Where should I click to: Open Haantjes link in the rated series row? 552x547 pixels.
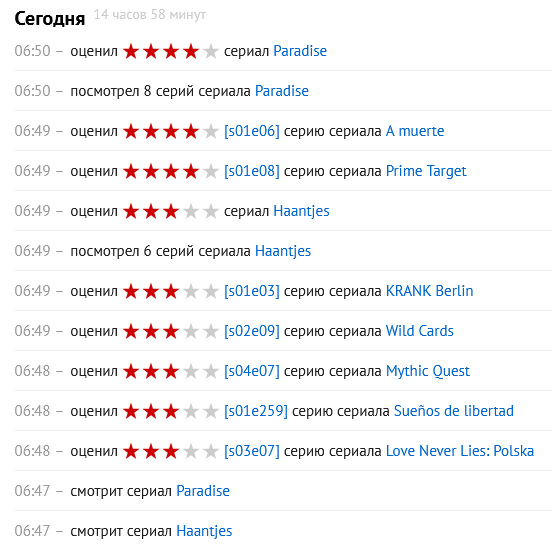coord(301,211)
